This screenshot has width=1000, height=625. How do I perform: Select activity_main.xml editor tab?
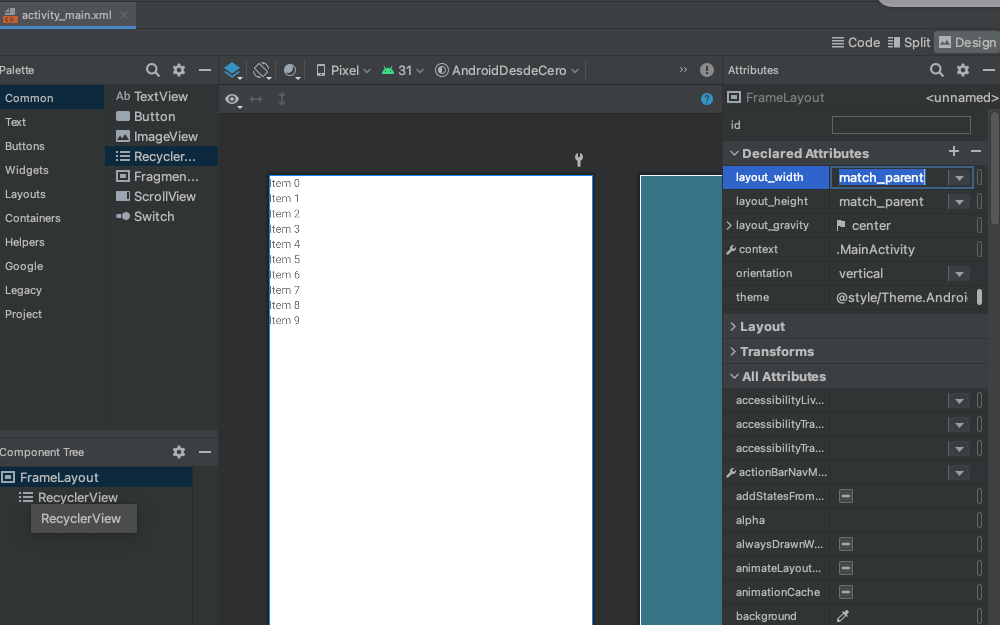pyautogui.click(x=67, y=15)
